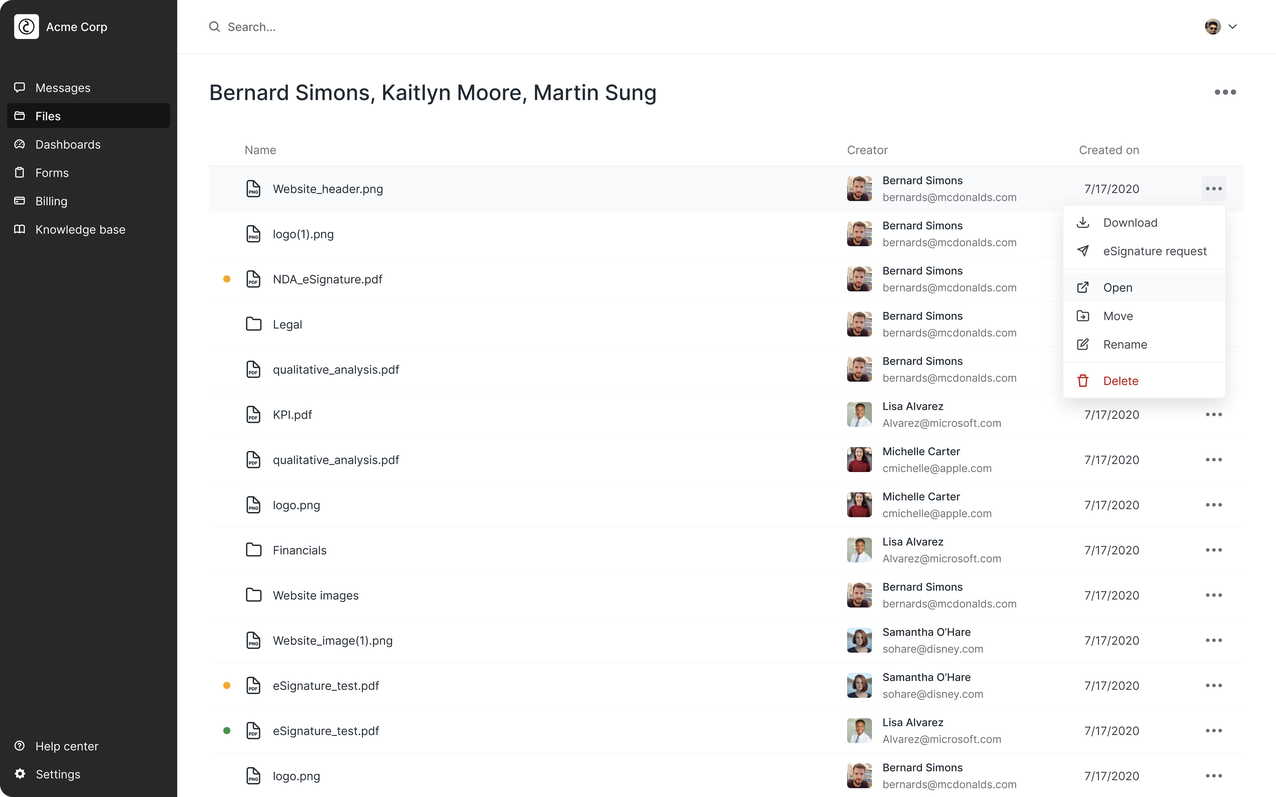Click the yellow dot next to eSignature_test.pdf
The image size is (1276, 797).
(x=226, y=685)
